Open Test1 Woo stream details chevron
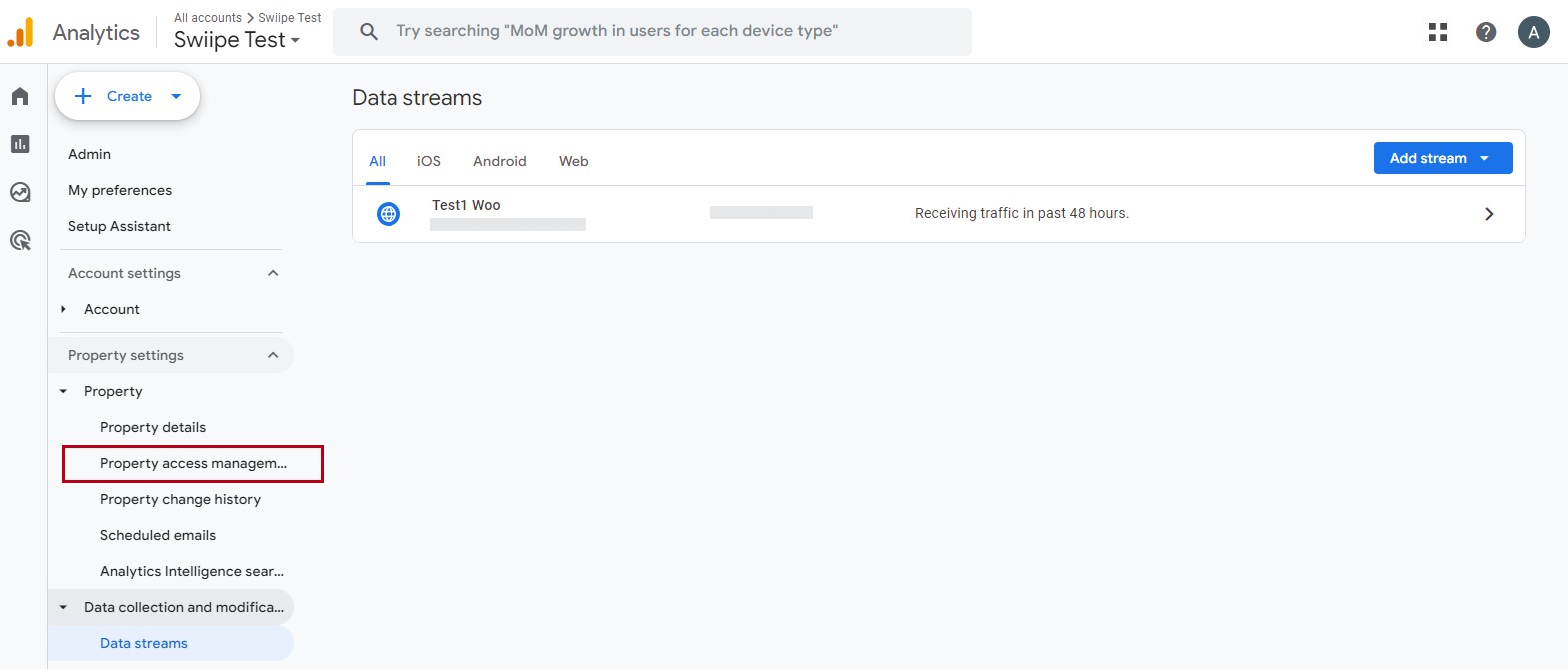The image size is (1568, 669). click(1488, 214)
